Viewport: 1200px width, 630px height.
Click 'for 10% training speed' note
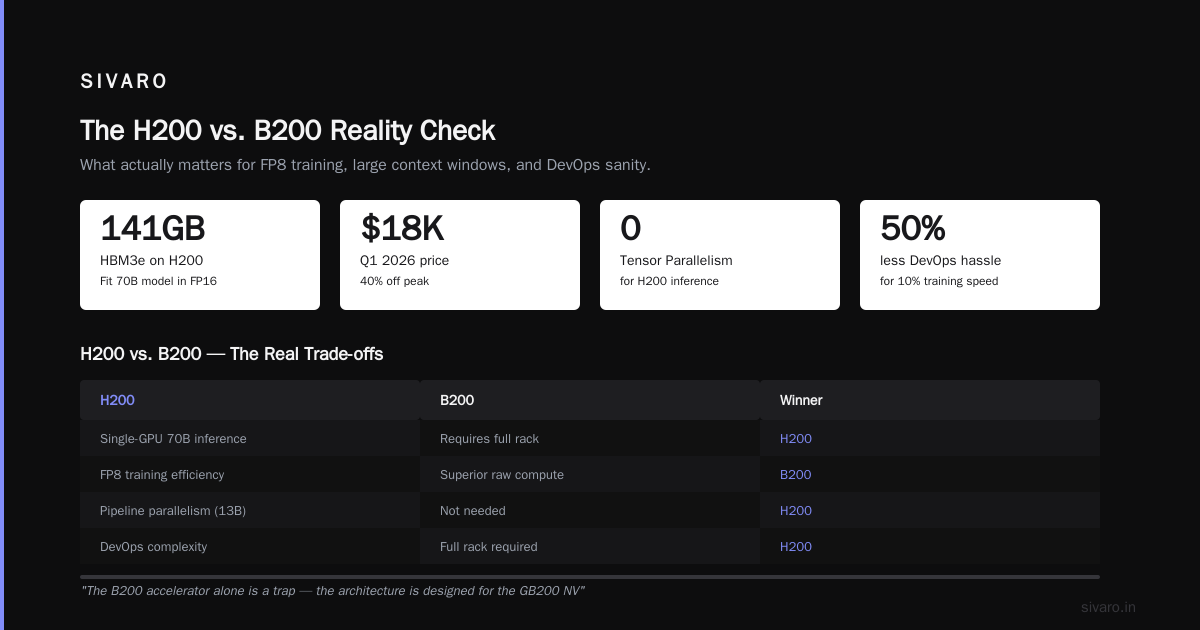pyautogui.click(x=939, y=281)
